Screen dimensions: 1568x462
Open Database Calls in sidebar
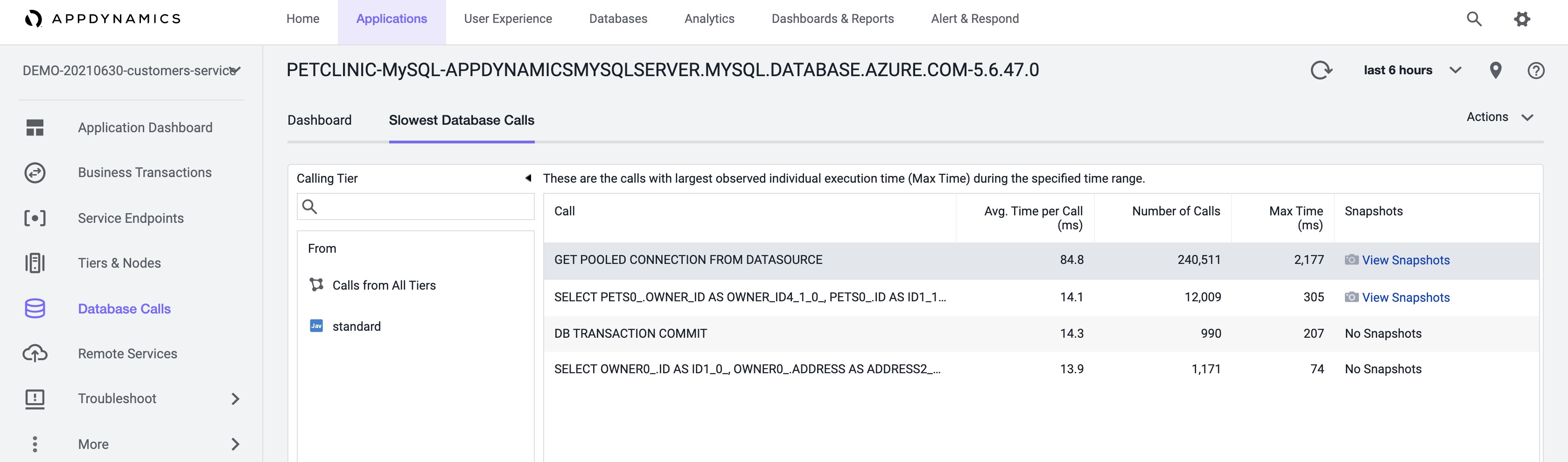tap(124, 308)
